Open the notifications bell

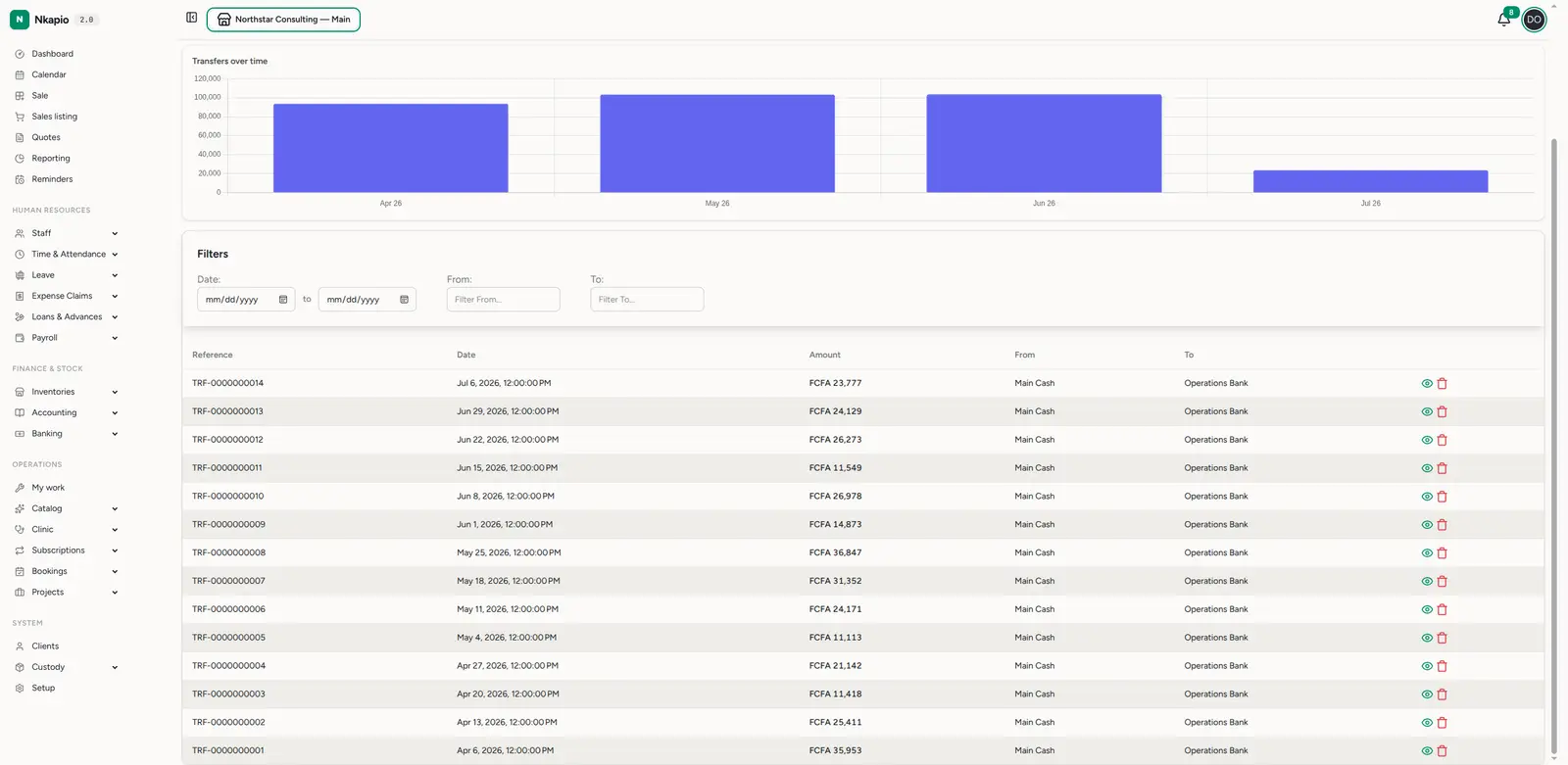point(1504,20)
